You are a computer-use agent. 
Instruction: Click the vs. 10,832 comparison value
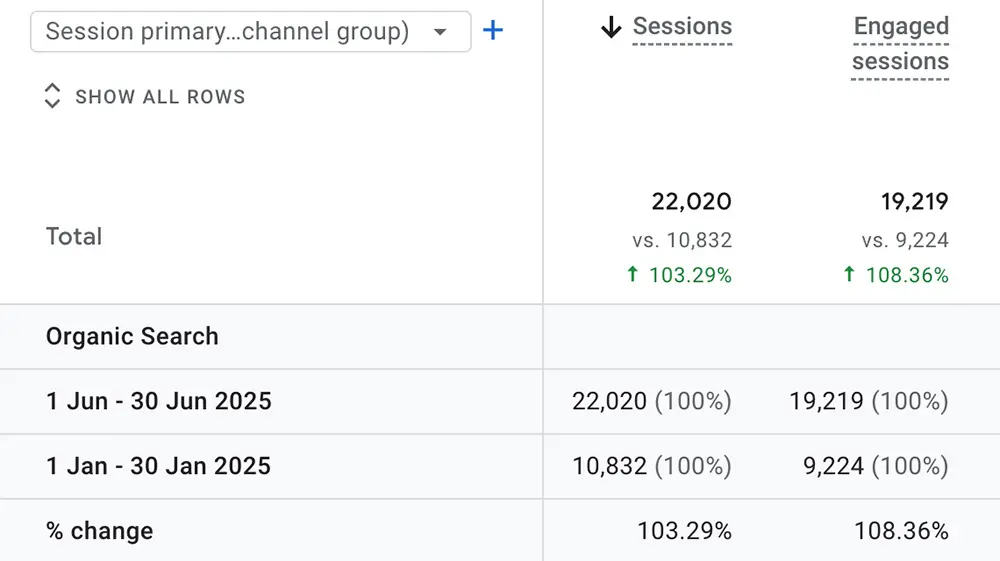click(x=682, y=240)
